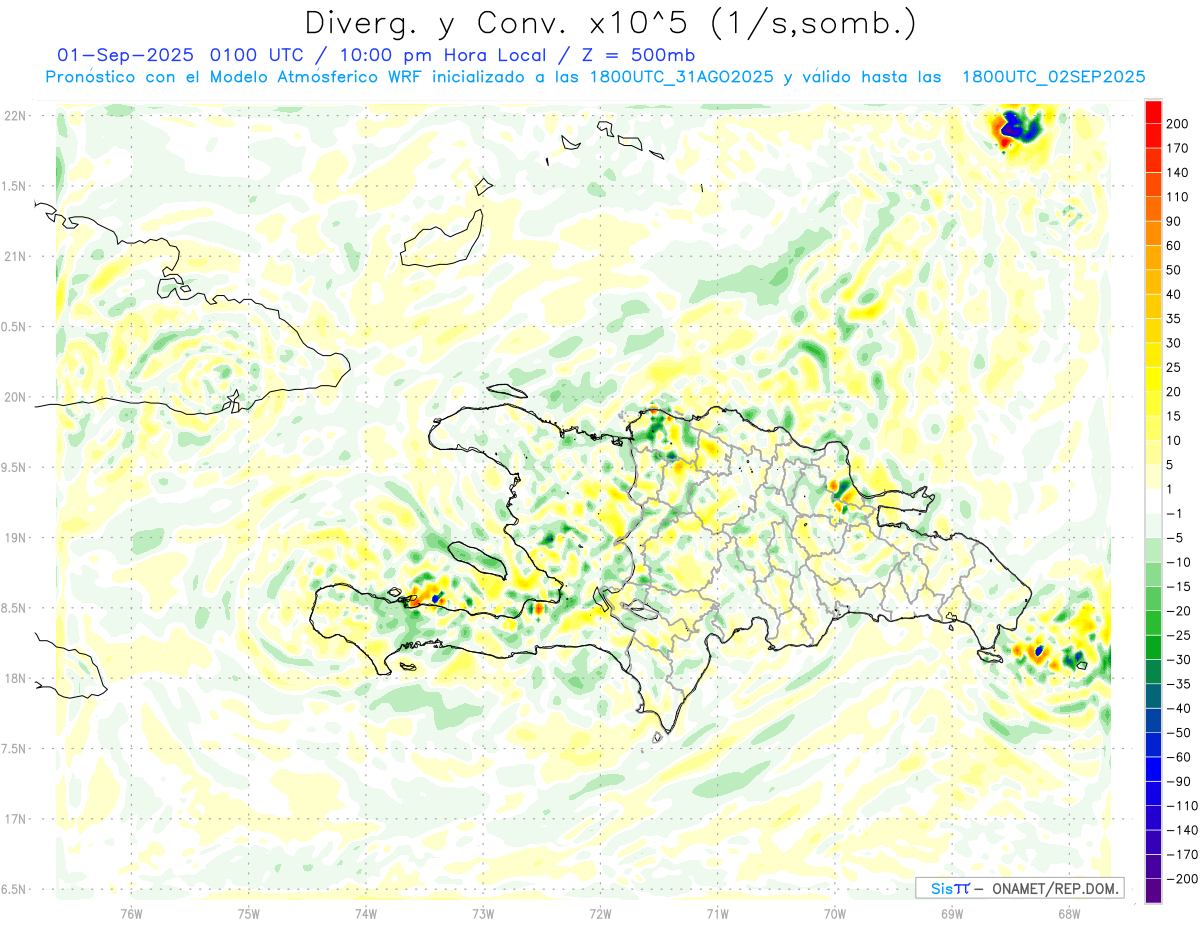Click the '21N' latitude label
The image size is (1200, 927).
tap(15, 256)
